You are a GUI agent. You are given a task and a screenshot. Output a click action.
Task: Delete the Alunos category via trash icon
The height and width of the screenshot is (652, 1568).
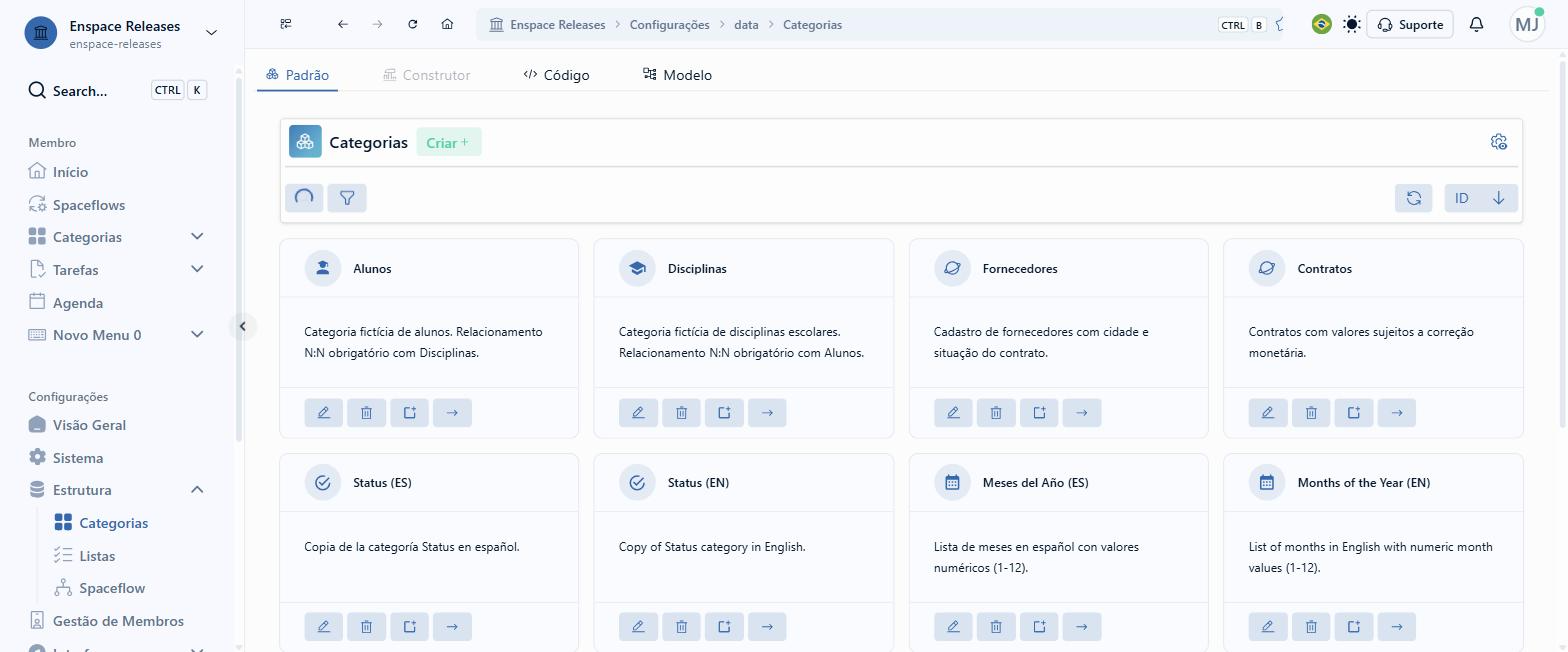[x=366, y=412]
